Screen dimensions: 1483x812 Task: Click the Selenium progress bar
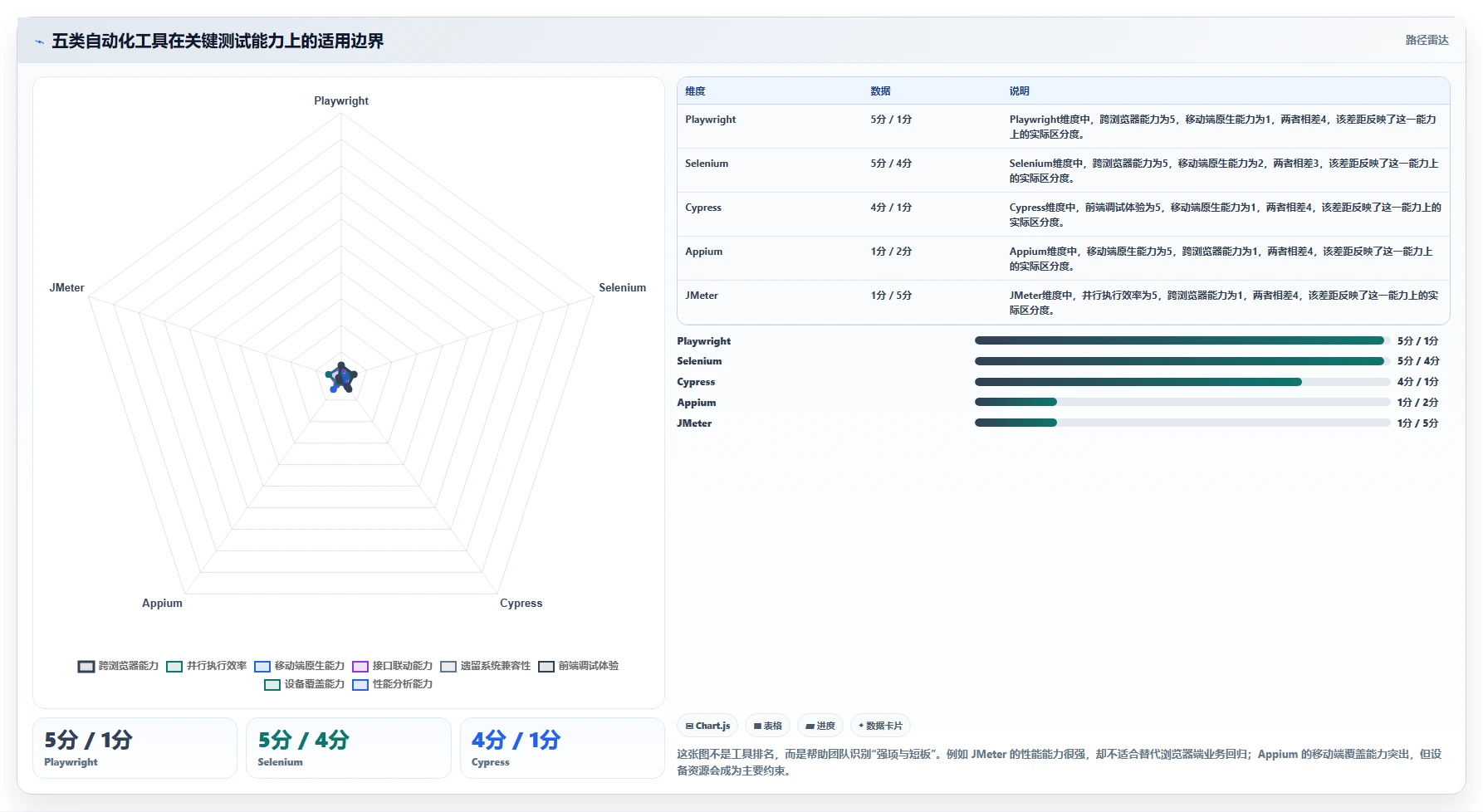[x=1182, y=361]
